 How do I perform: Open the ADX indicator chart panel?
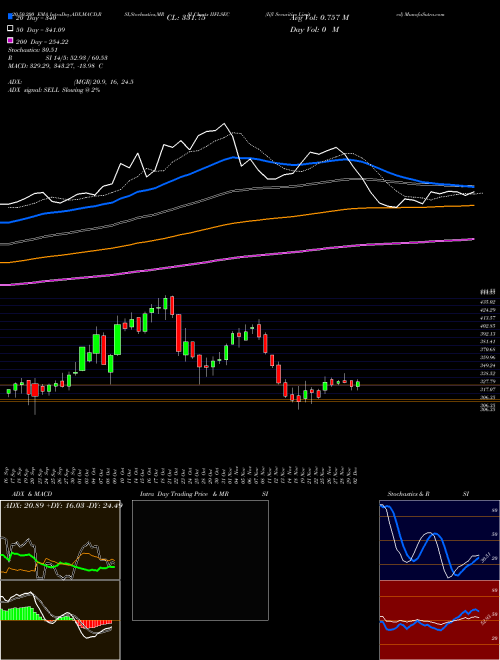coord(60,540)
